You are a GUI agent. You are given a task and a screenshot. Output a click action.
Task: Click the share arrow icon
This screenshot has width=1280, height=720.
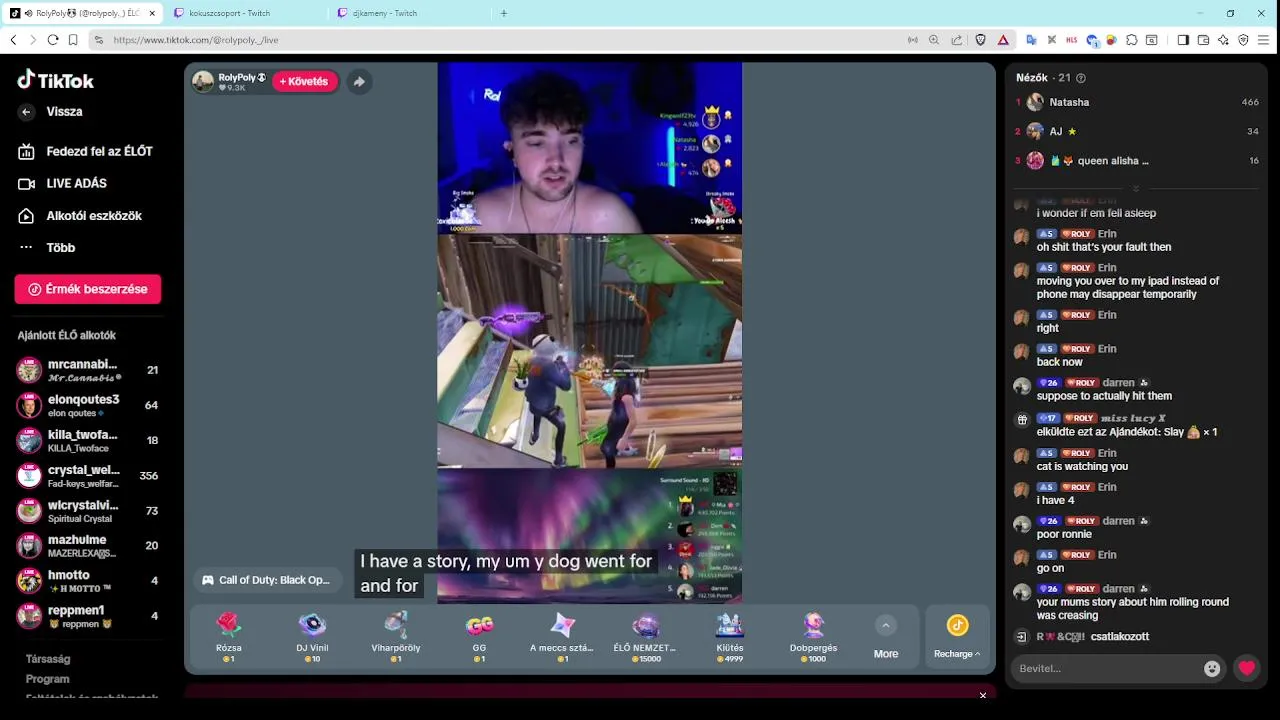(359, 82)
